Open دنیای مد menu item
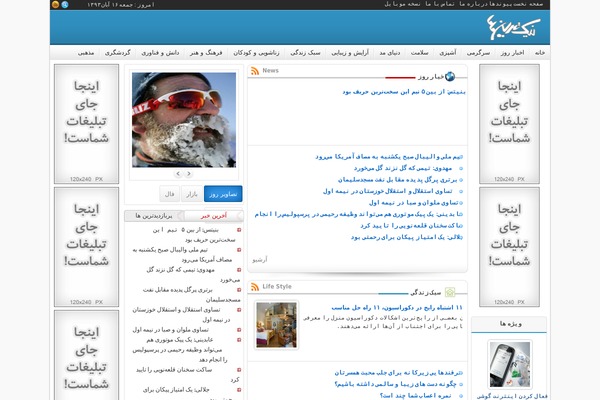 [x=390, y=53]
